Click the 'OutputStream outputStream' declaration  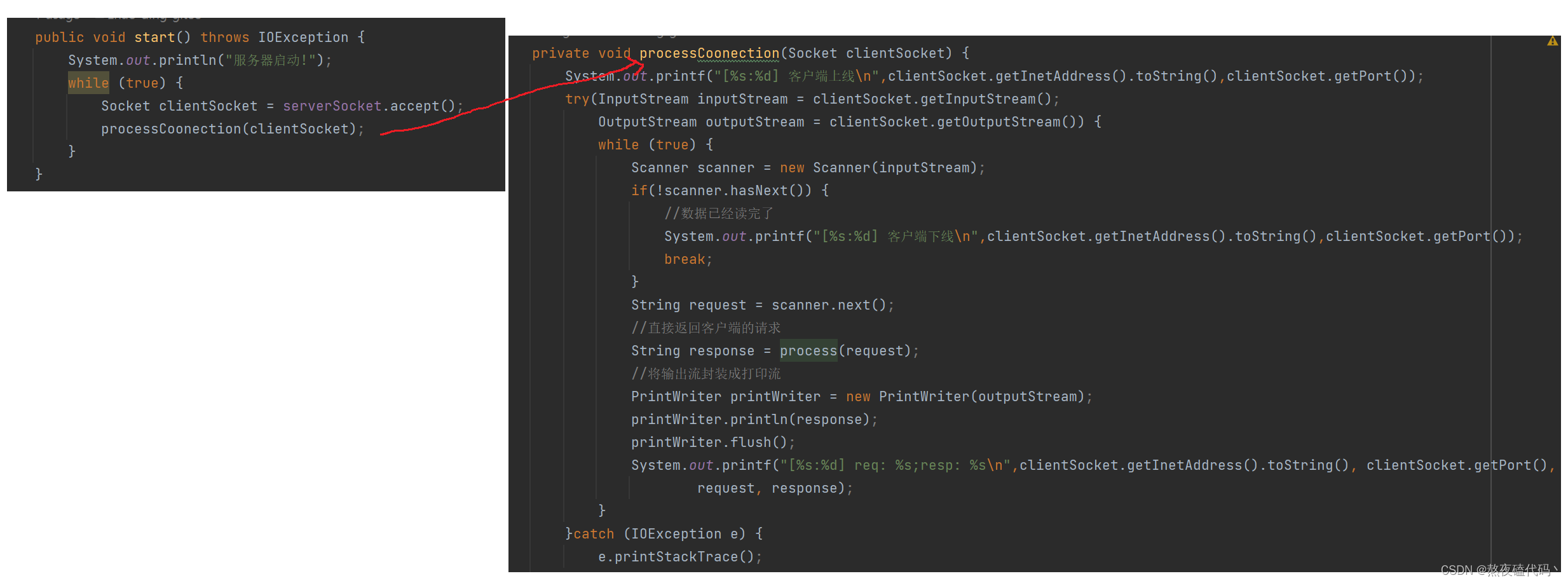click(701, 122)
